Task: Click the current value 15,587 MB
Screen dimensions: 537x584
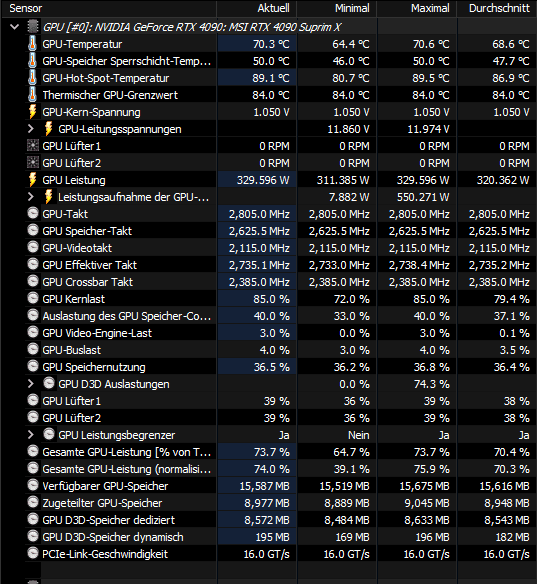Action: [264, 486]
